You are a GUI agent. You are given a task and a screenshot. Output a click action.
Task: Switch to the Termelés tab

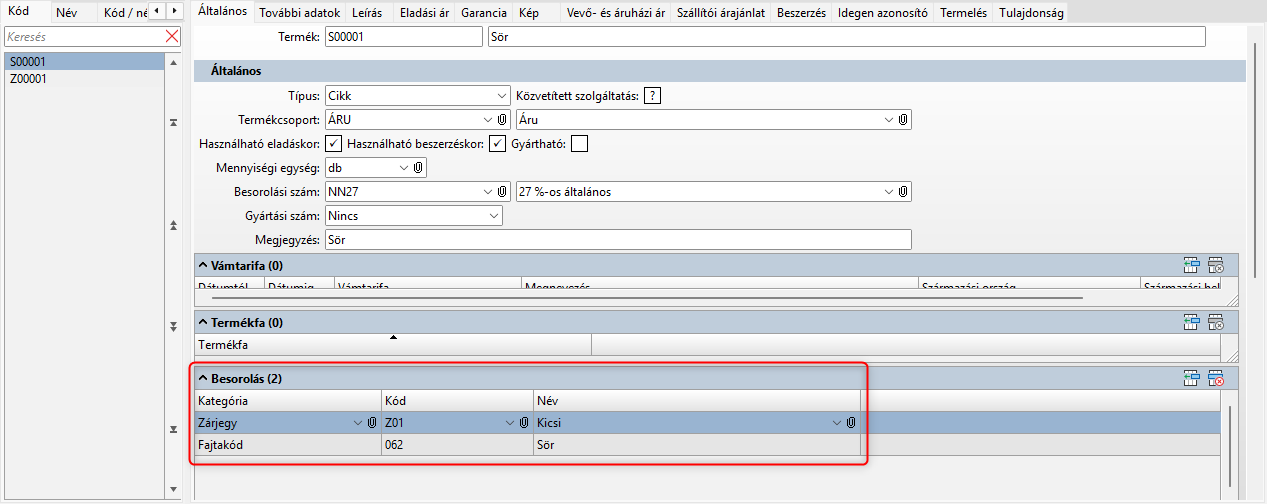tap(963, 14)
